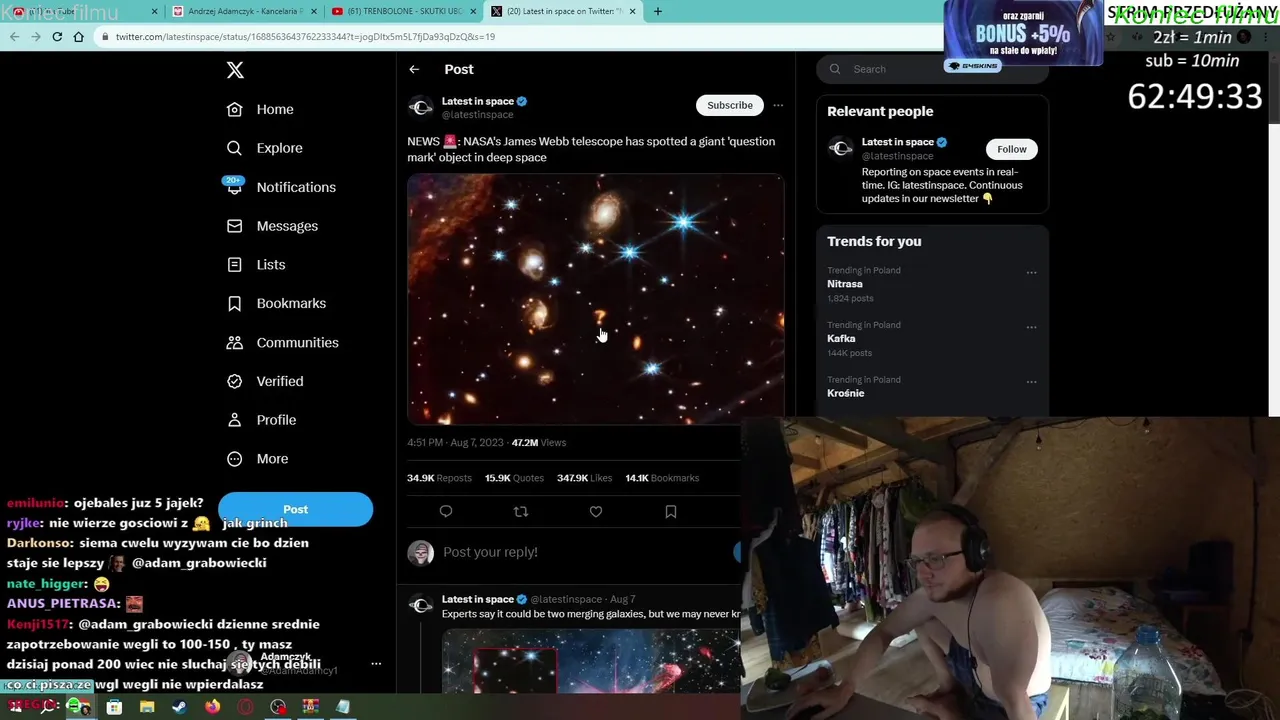
Task: Open Lists in the sidebar
Action: [256, 265]
